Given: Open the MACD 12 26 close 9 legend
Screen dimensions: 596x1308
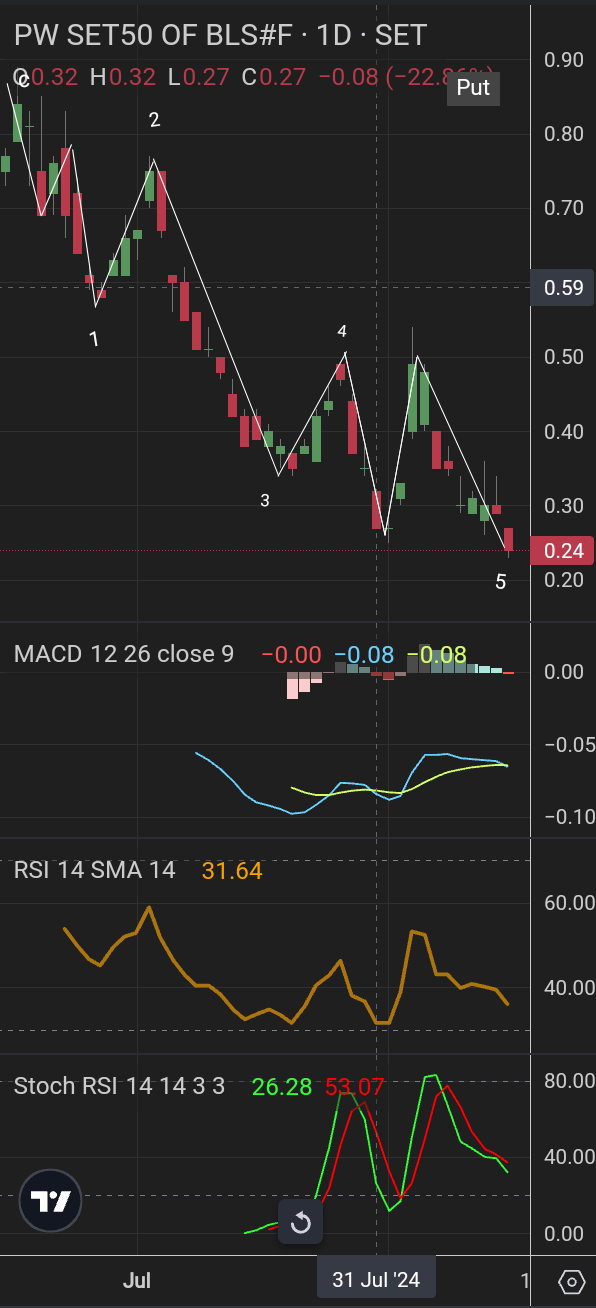Looking at the screenshot, I should [124, 654].
